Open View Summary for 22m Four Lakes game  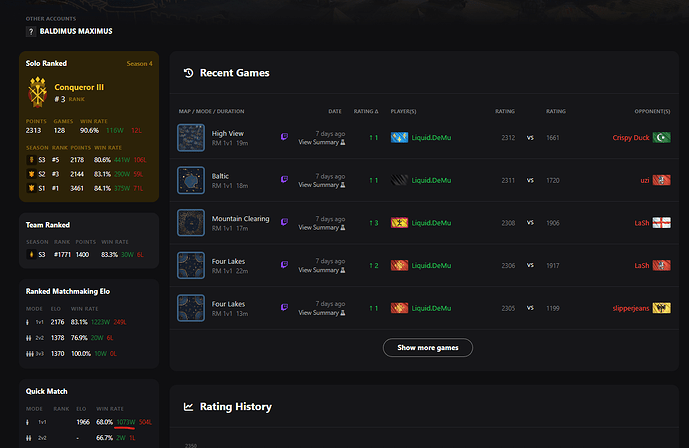(322, 270)
